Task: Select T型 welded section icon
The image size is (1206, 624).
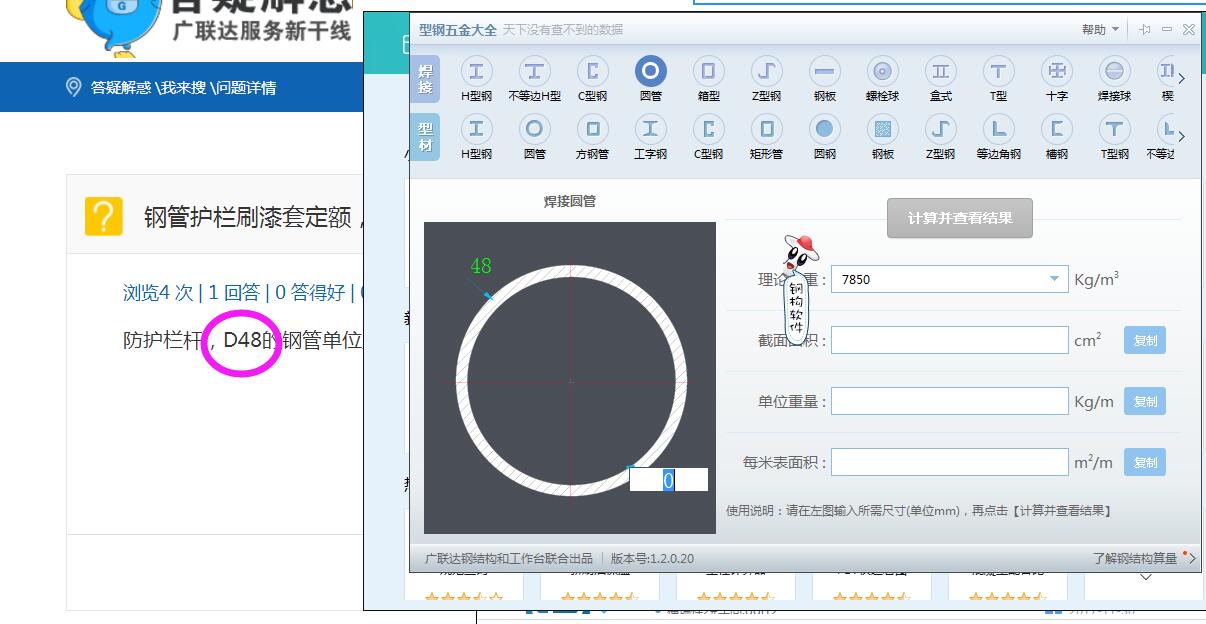Action: pos(998,79)
